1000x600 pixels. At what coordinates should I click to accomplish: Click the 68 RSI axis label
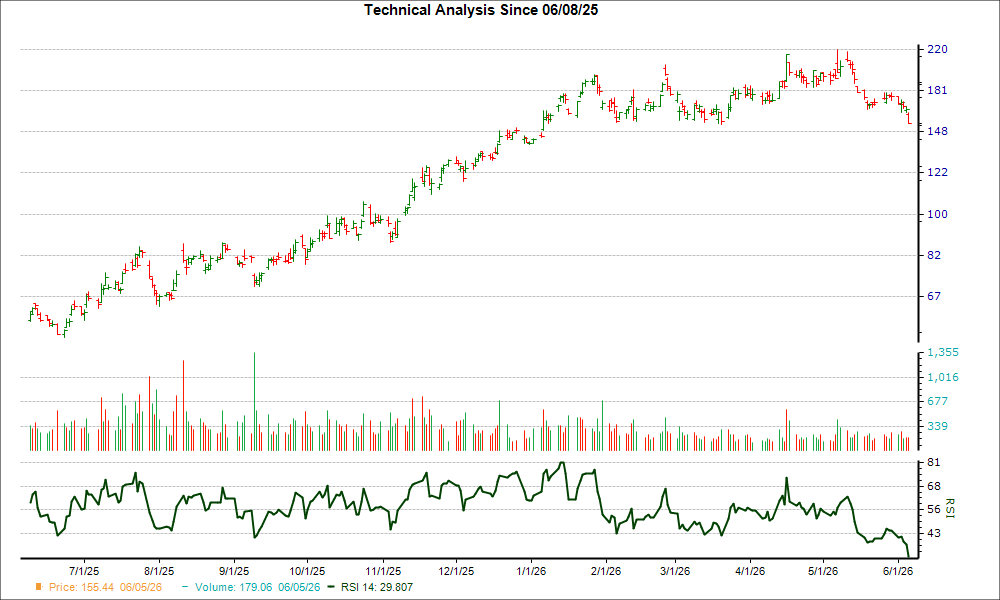(x=934, y=487)
